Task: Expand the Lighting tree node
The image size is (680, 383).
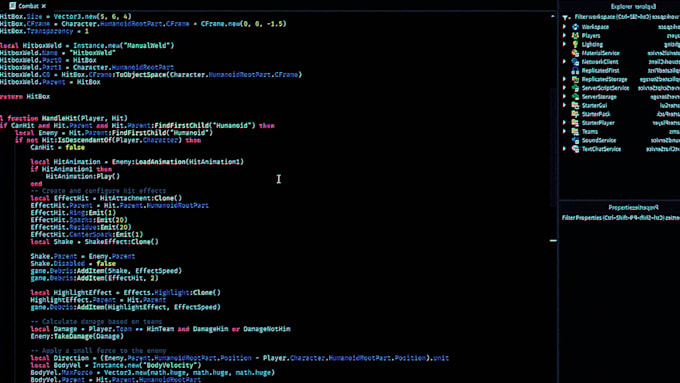Action: point(565,44)
